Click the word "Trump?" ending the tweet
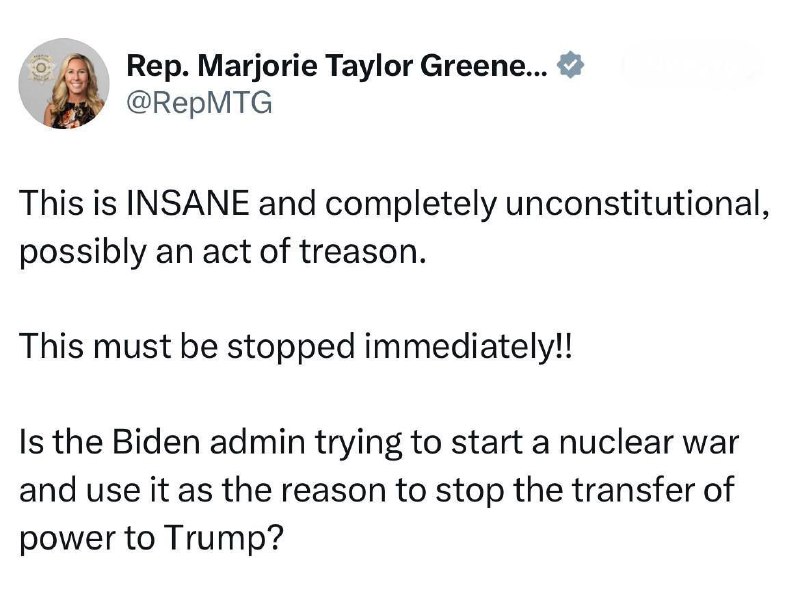Viewport: 800px width, 600px height. coord(224,538)
